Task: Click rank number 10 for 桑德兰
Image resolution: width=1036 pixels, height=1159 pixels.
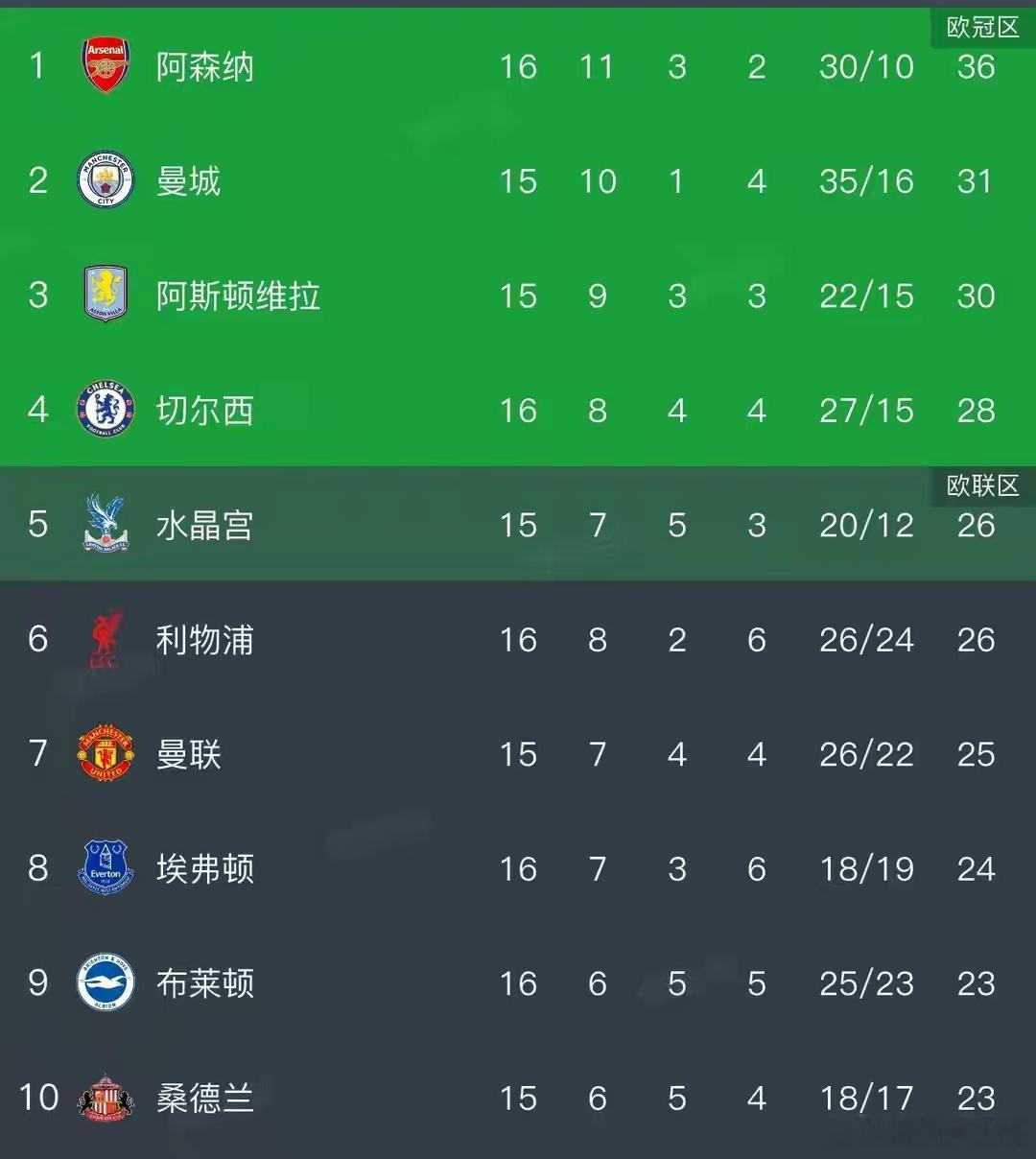Action: [x=38, y=1098]
